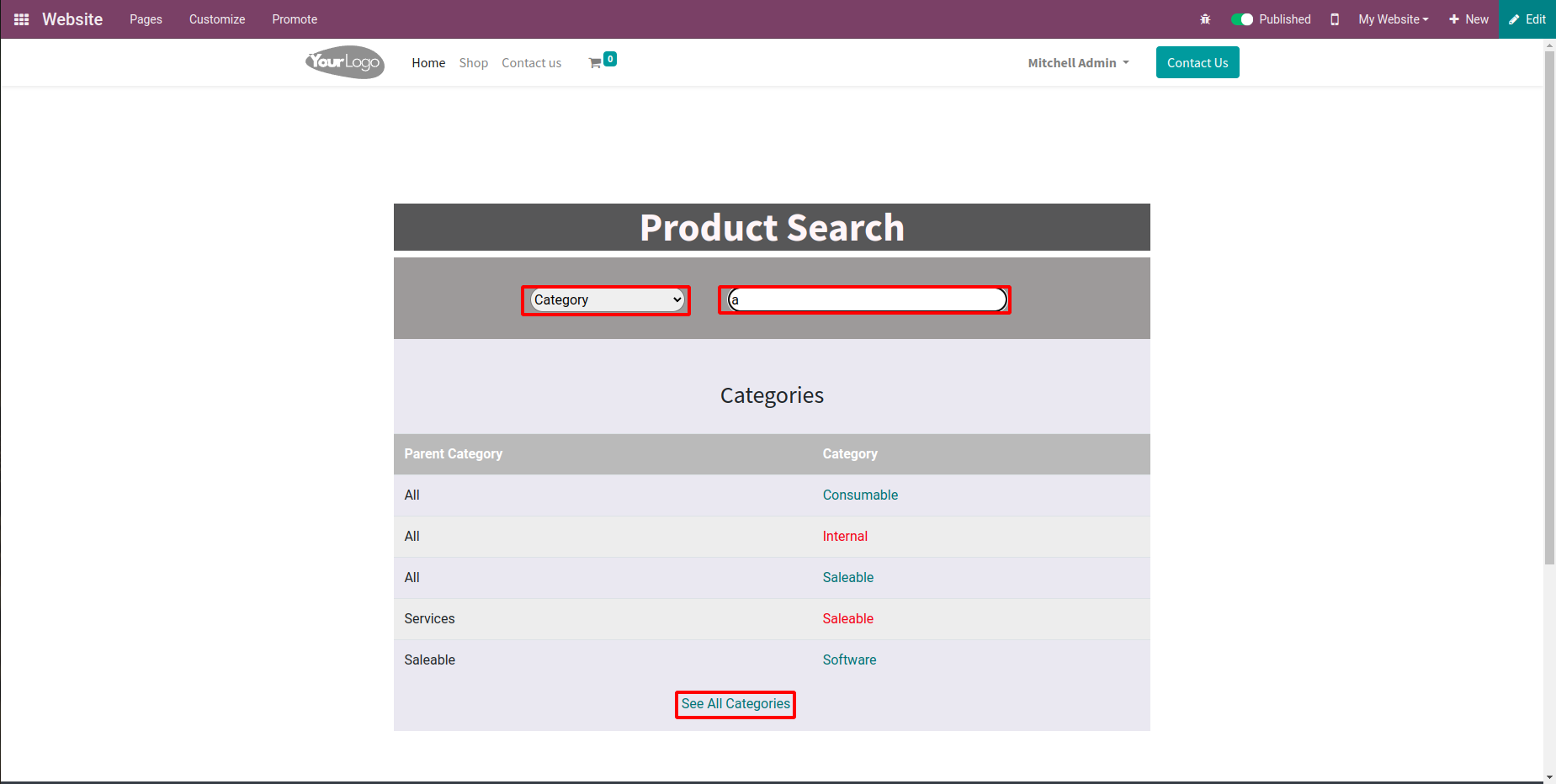Image resolution: width=1556 pixels, height=784 pixels.
Task: Open the Category search-type dropdown
Action: tap(607, 300)
